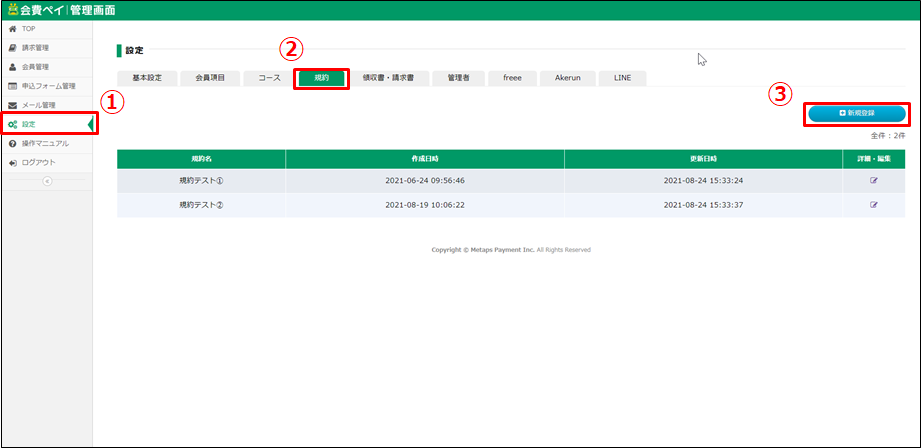921x448 pixels.
Task: Open the LINE tab
Action: tap(622, 79)
